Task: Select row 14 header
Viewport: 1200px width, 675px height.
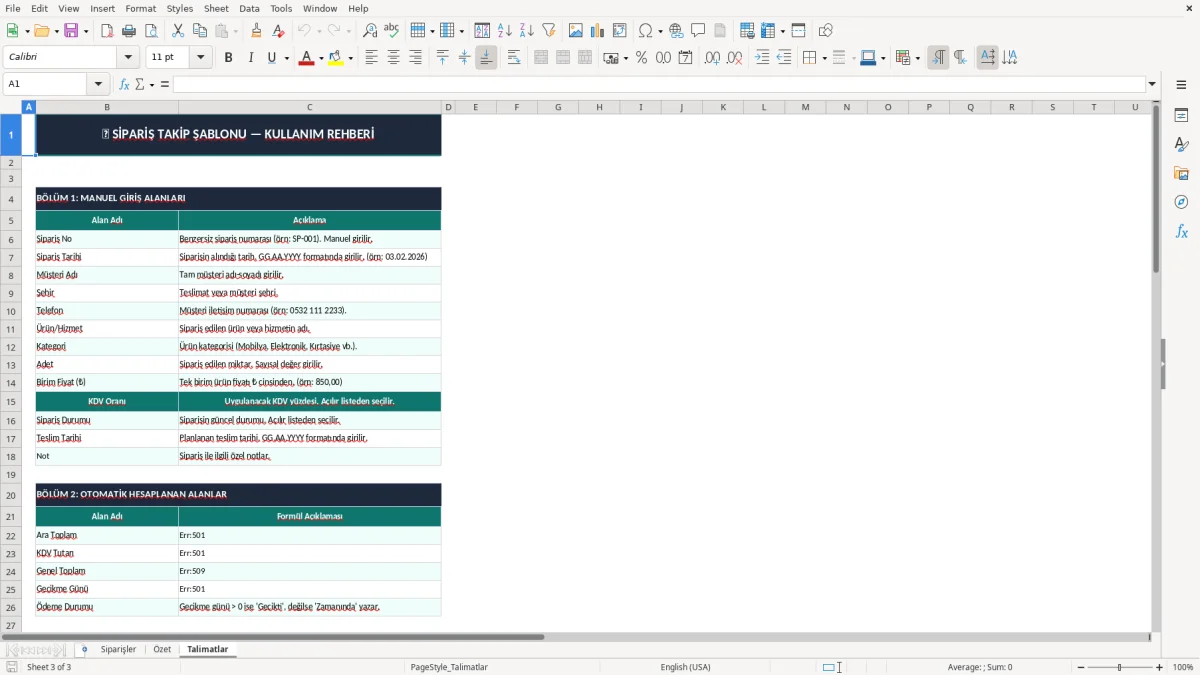Action: coord(11,382)
